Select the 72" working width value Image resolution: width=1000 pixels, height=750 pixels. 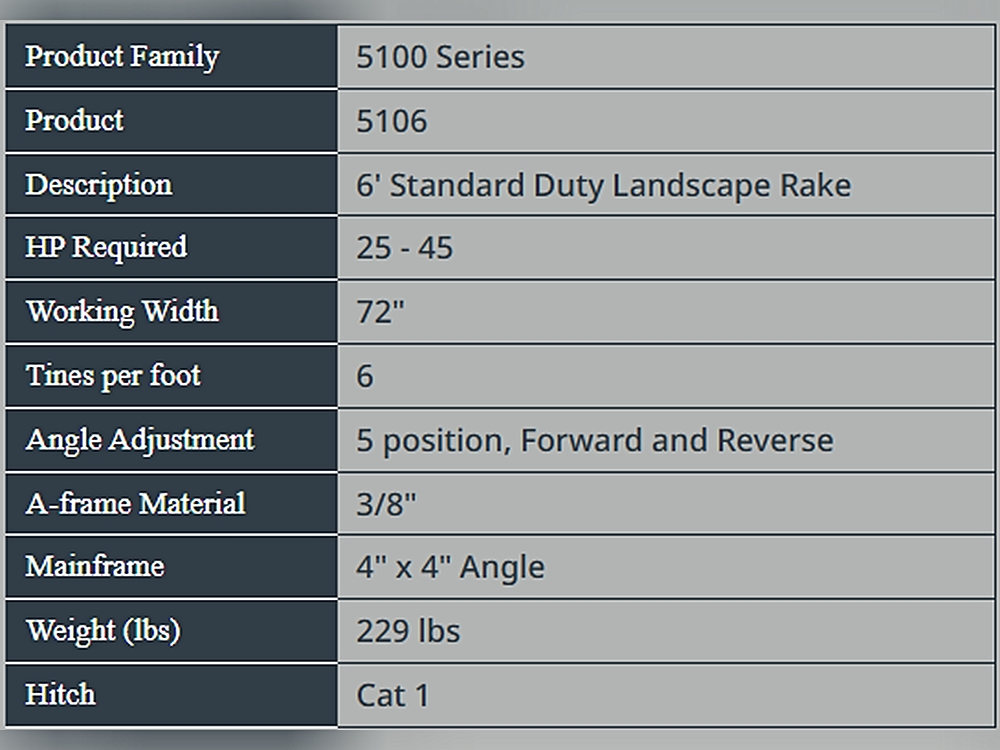tap(380, 312)
